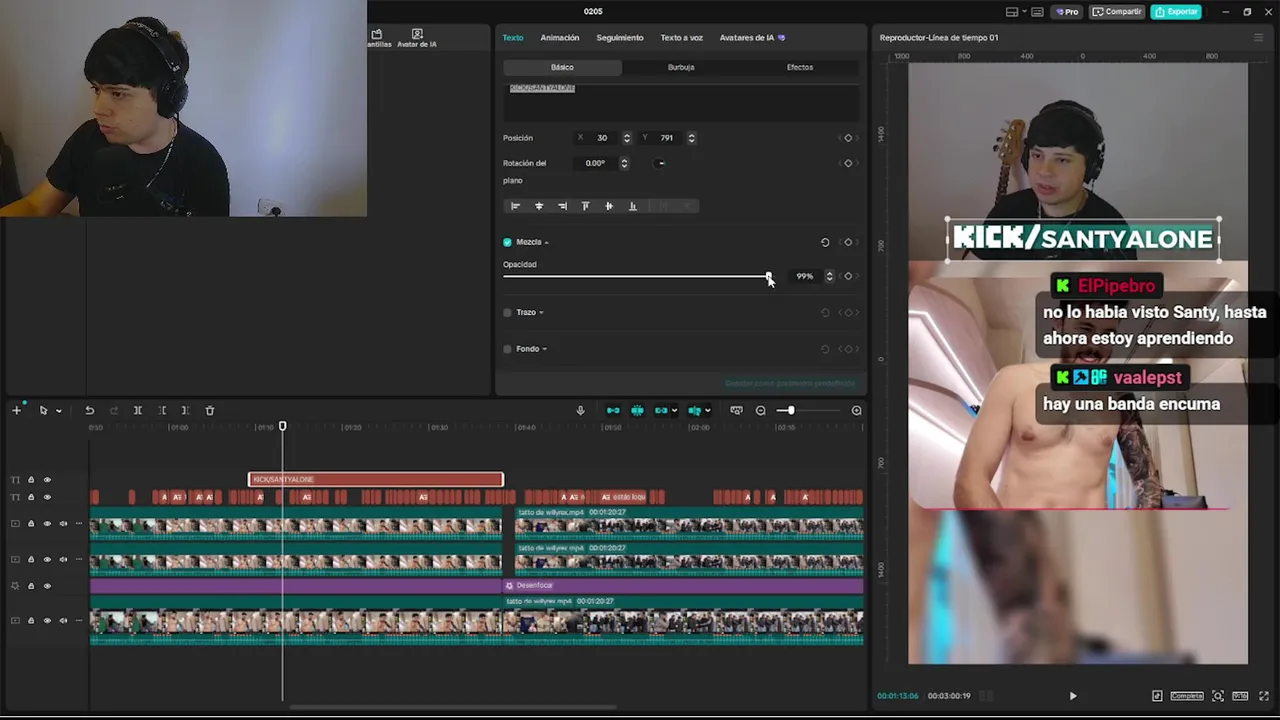Toggle the auto snapping icon in timeline toolbar

637,410
